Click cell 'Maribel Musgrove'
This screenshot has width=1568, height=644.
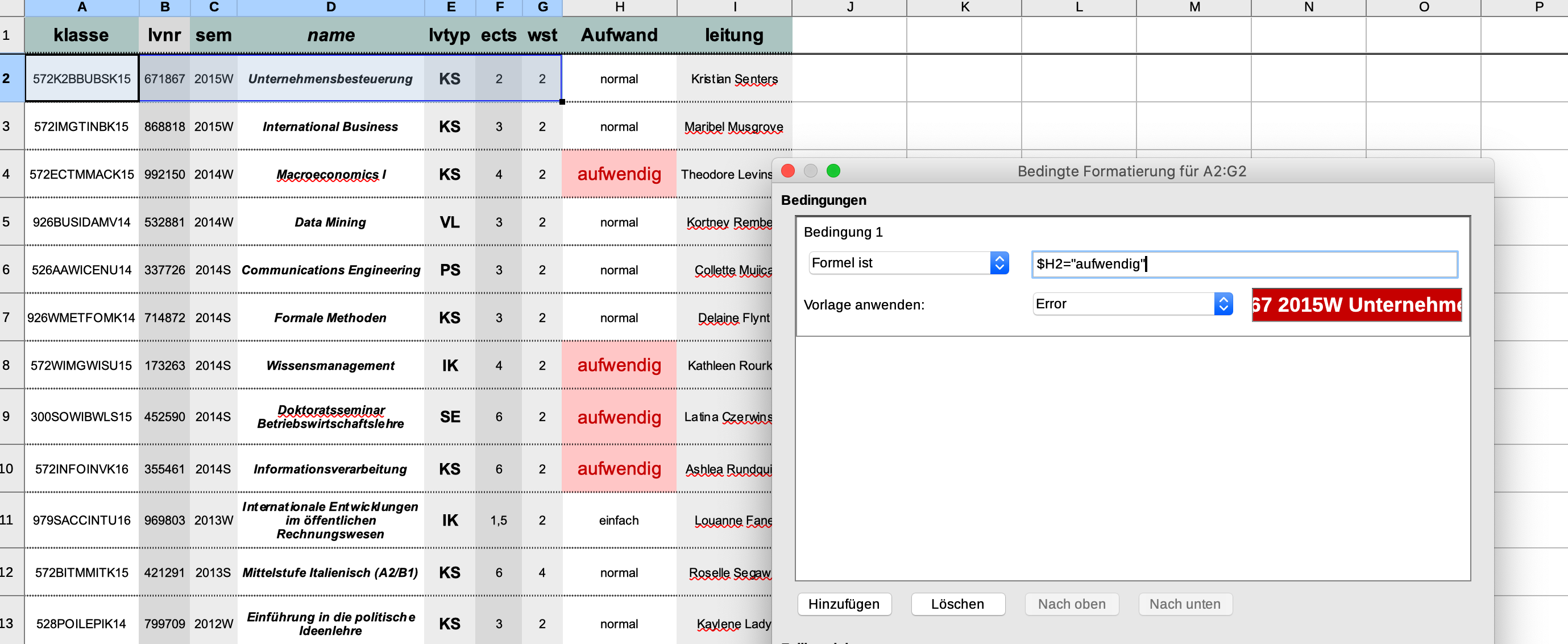(734, 126)
